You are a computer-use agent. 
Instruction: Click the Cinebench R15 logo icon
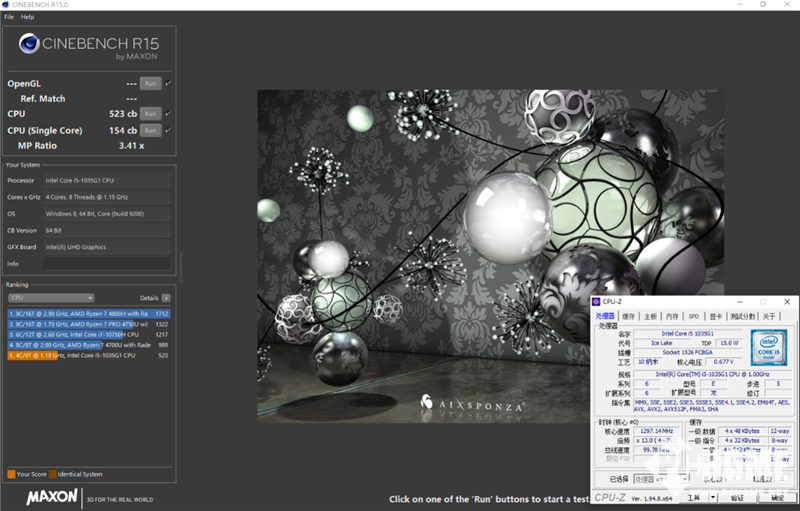(29, 44)
